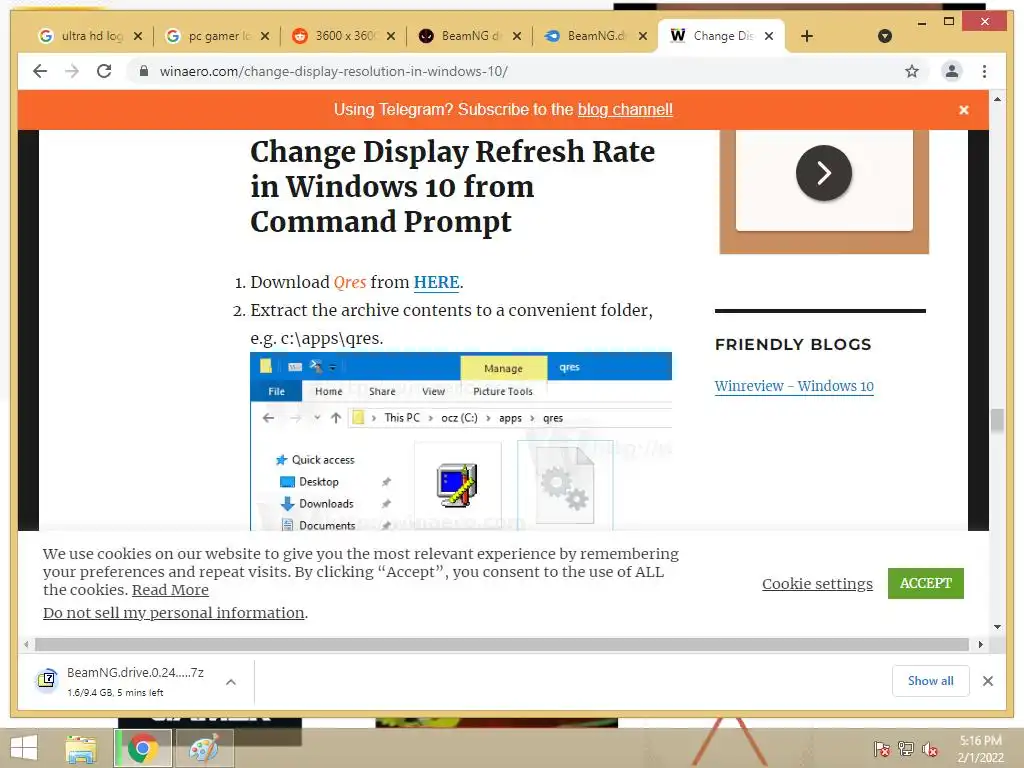
Task: Click the 'Change Display Refresh Rate' heading
Action: pos(452,186)
